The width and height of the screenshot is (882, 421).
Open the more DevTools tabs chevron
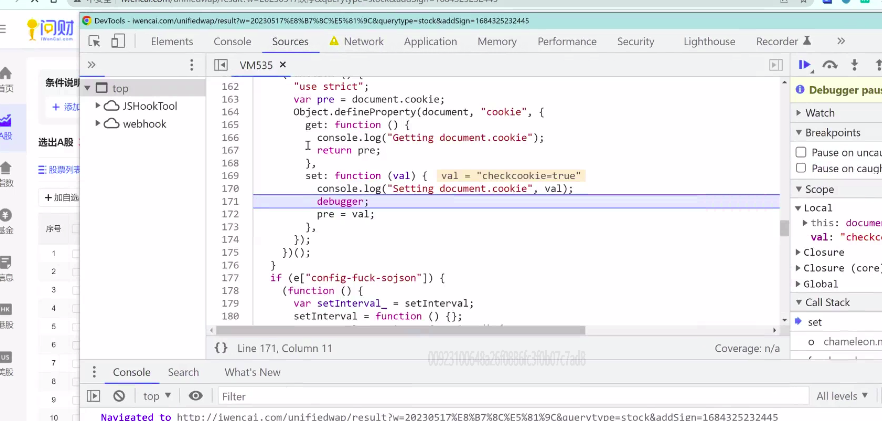click(841, 41)
